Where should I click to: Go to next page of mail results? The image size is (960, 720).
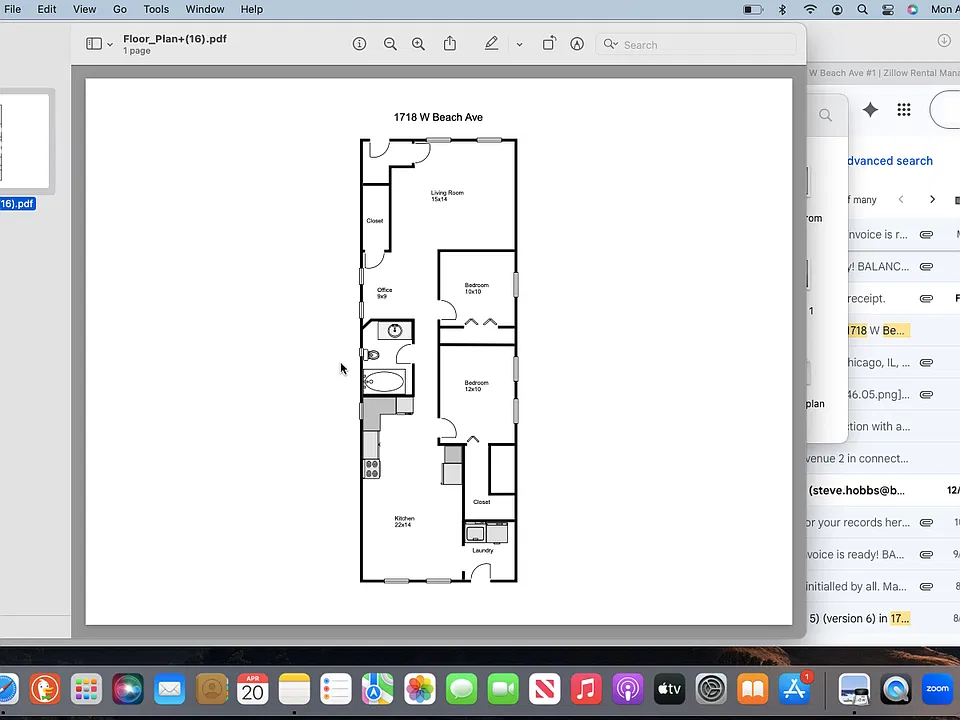932,200
